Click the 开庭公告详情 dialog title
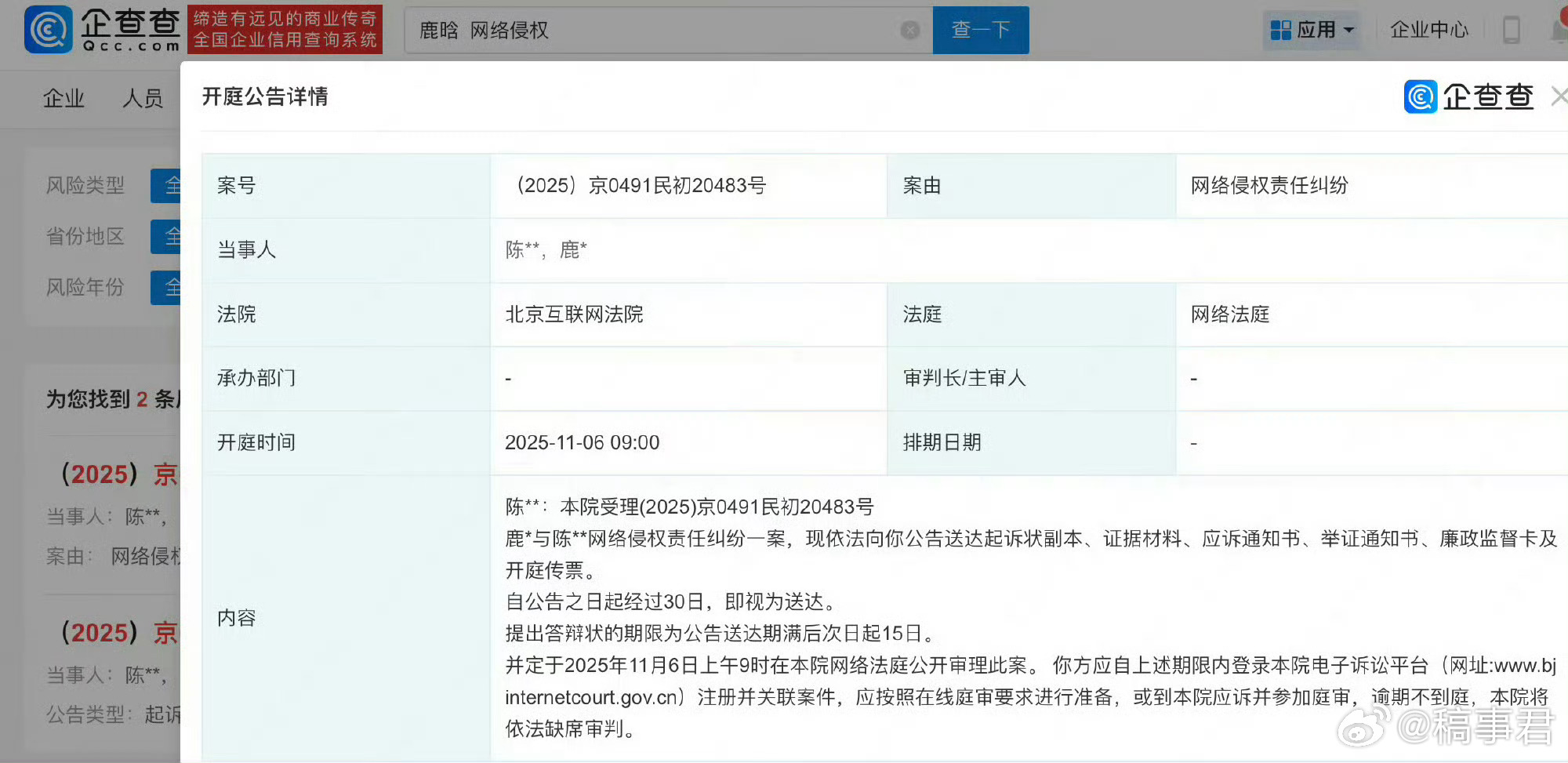Viewport: 1568px width, 763px height. (x=265, y=96)
